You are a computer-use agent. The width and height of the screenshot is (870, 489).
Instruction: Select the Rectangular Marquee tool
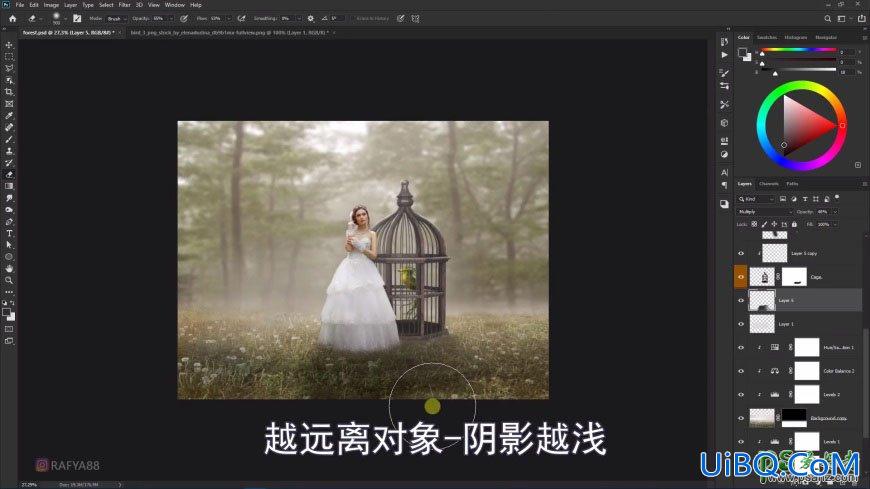[x=9, y=57]
